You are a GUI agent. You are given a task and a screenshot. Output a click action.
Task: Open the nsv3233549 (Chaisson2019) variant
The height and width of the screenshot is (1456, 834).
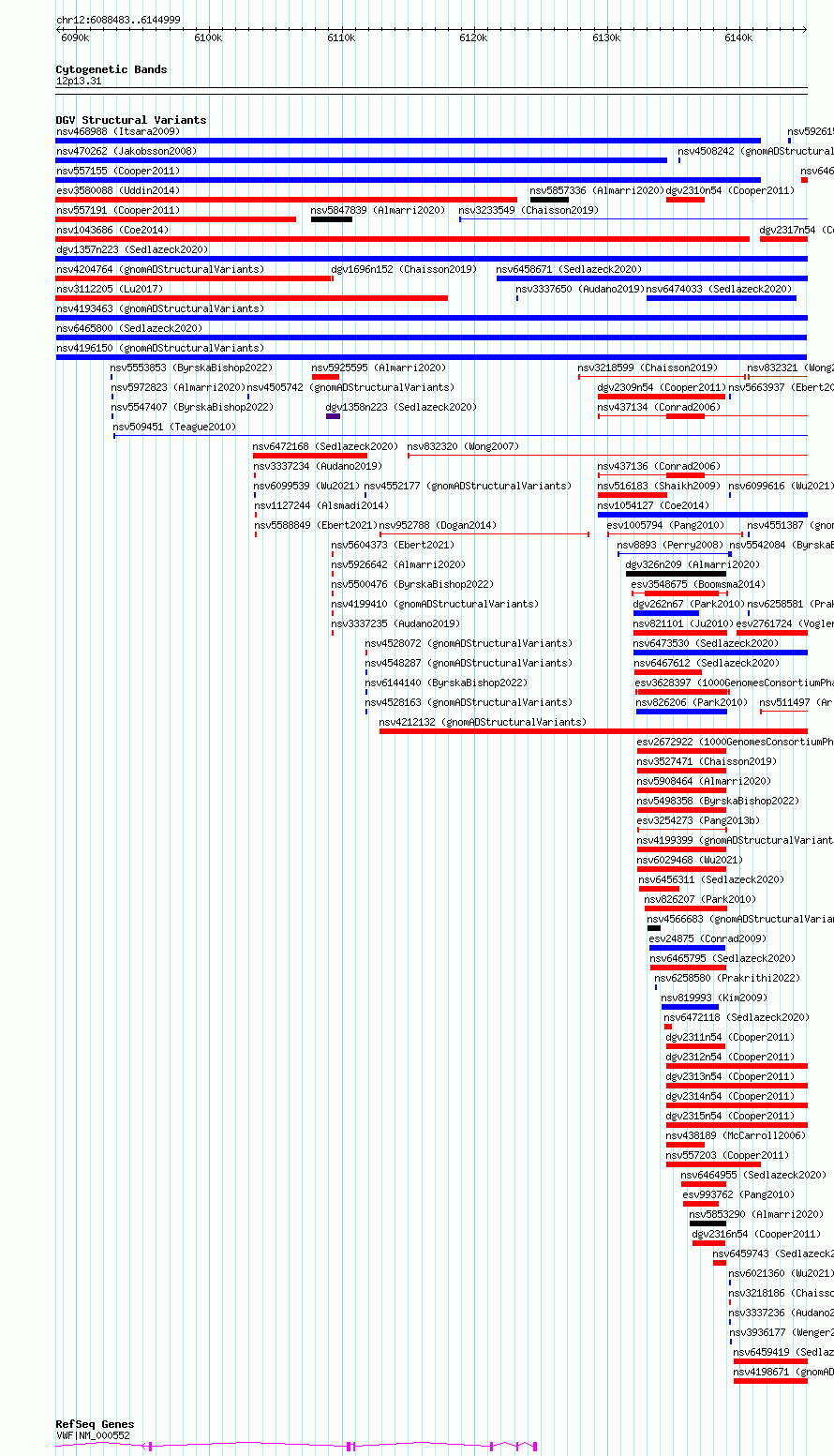click(529, 210)
